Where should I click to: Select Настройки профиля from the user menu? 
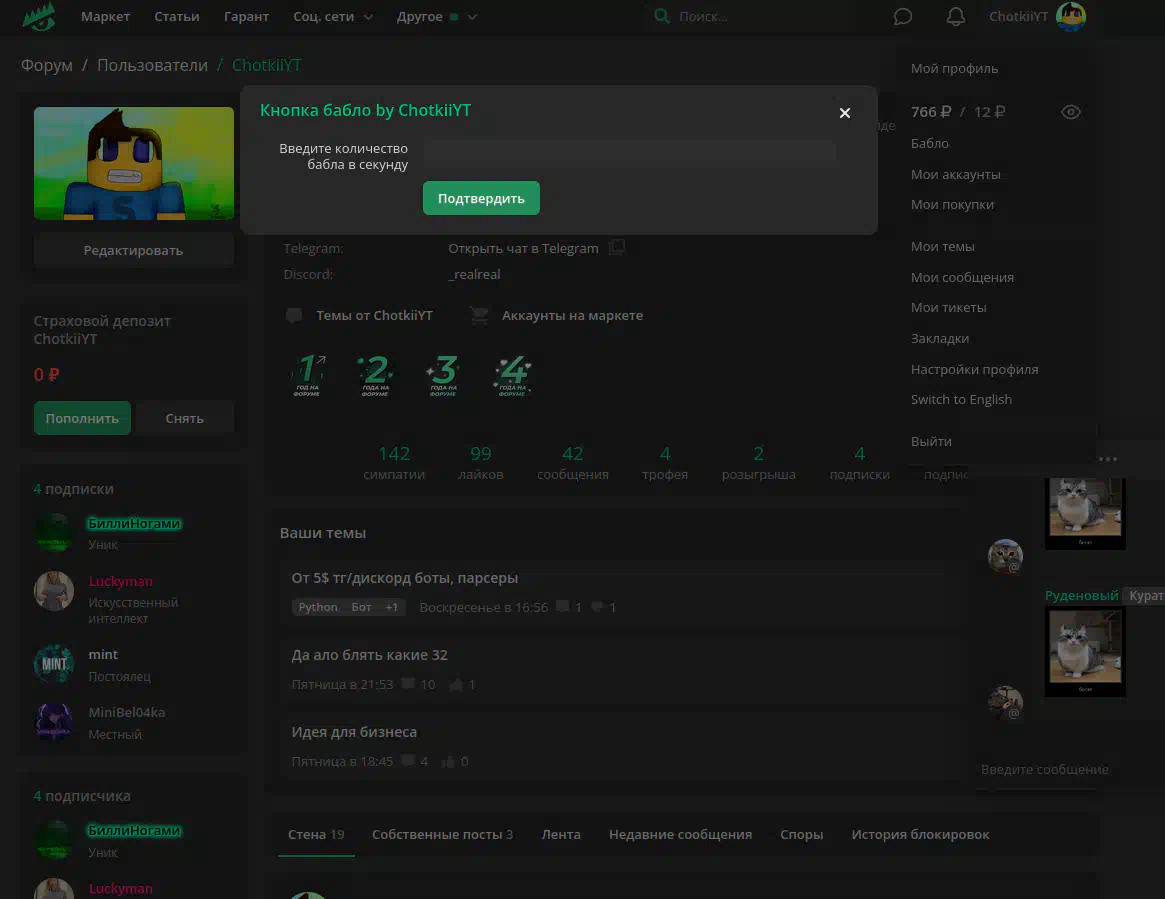coord(974,369)
